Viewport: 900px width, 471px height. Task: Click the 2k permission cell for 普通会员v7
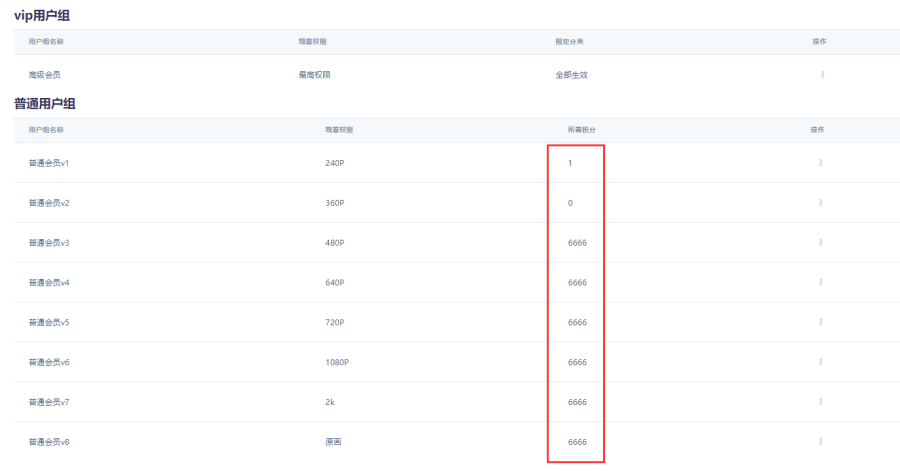click(330, 402)
